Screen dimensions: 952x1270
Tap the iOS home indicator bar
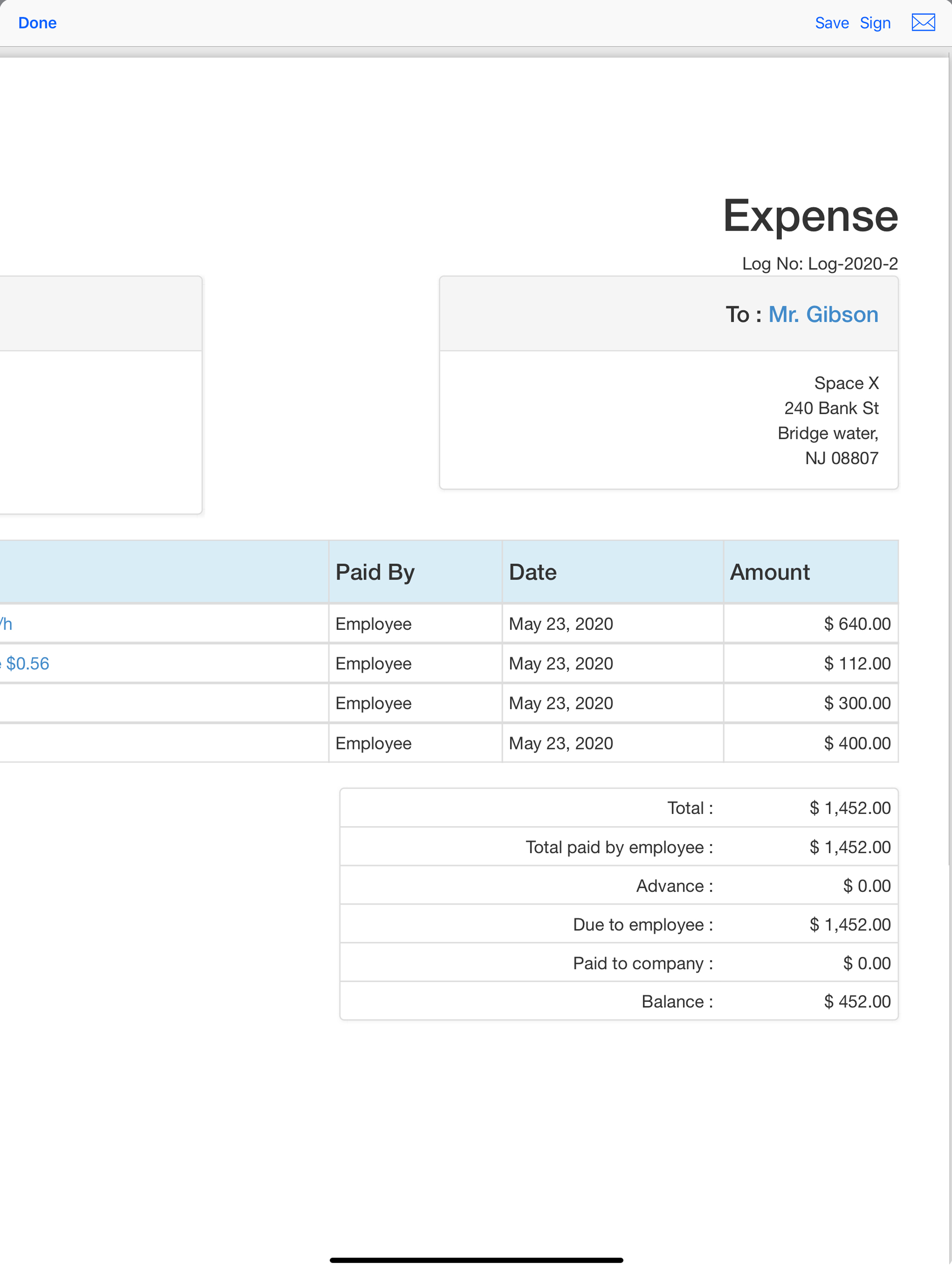tap(476, 1260)
